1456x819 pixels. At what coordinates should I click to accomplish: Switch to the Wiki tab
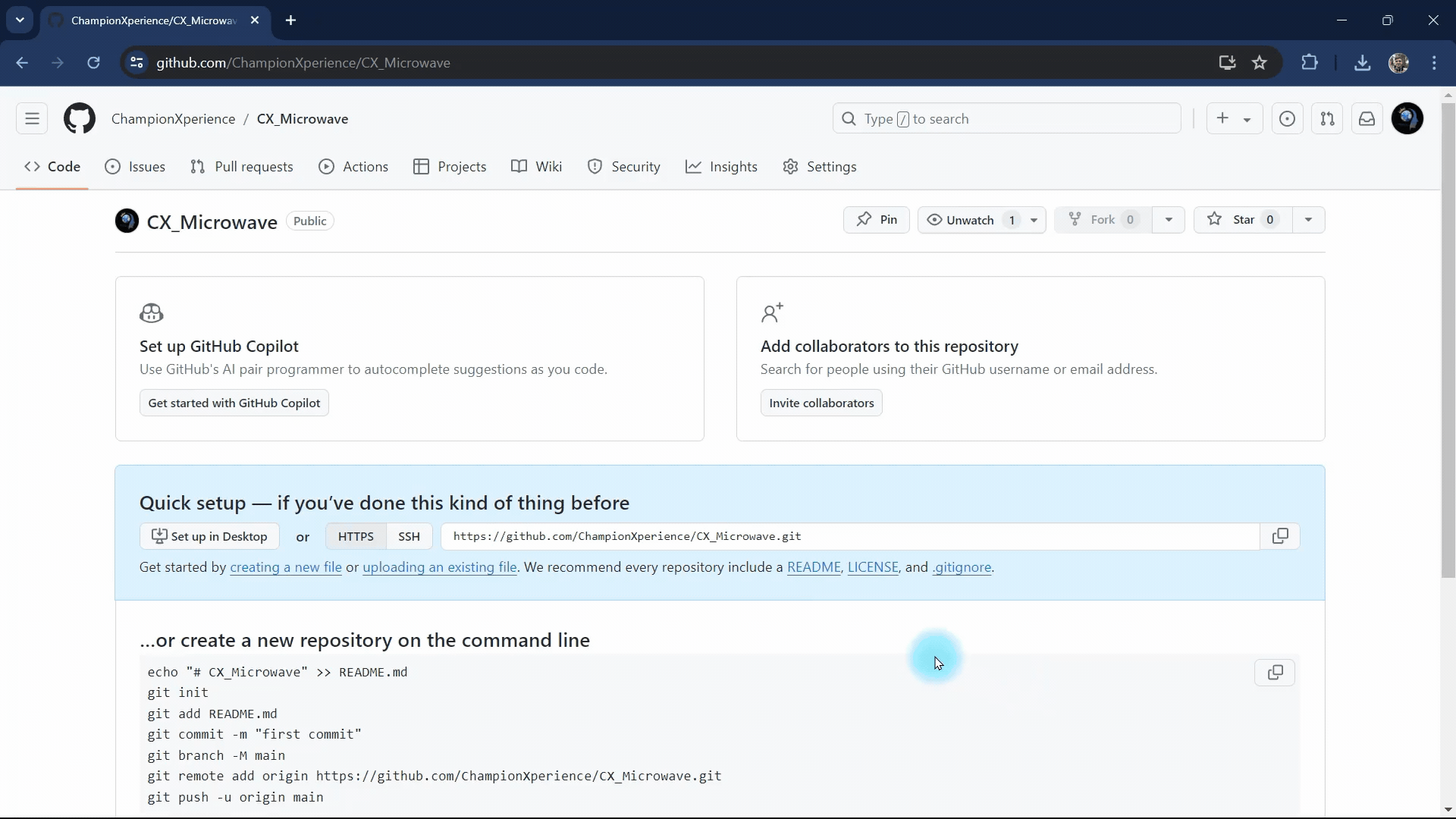pos(536,167)
